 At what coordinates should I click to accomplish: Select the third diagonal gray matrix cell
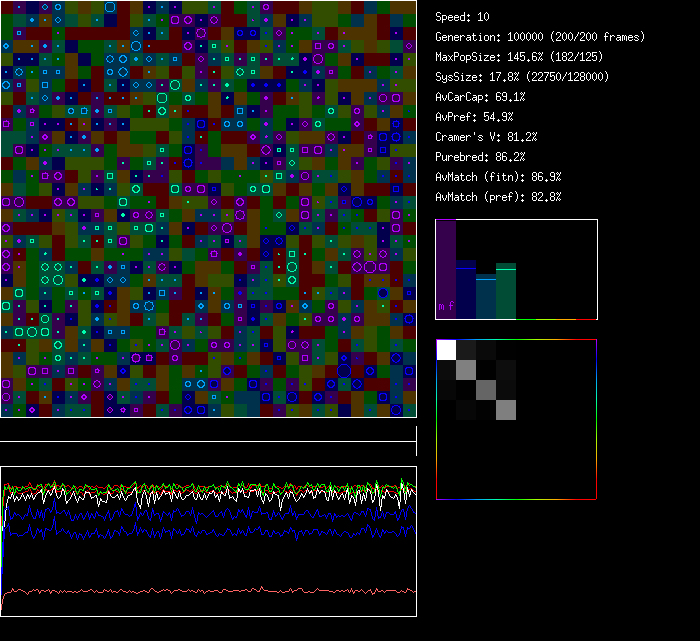(x=486, y=390)
